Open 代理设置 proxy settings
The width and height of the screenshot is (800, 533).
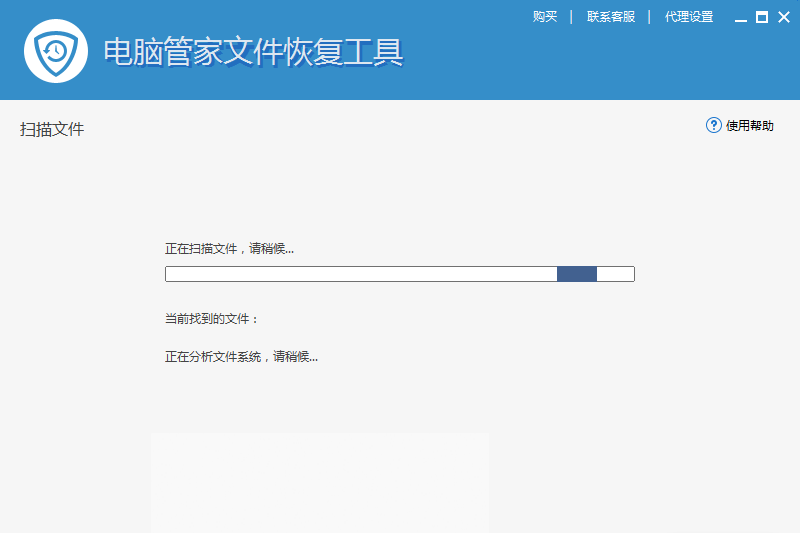coord(689,17)
